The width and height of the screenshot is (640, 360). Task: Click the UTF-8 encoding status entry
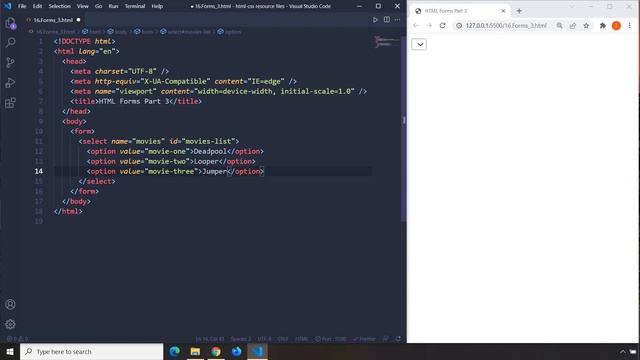tap(264, 339)
